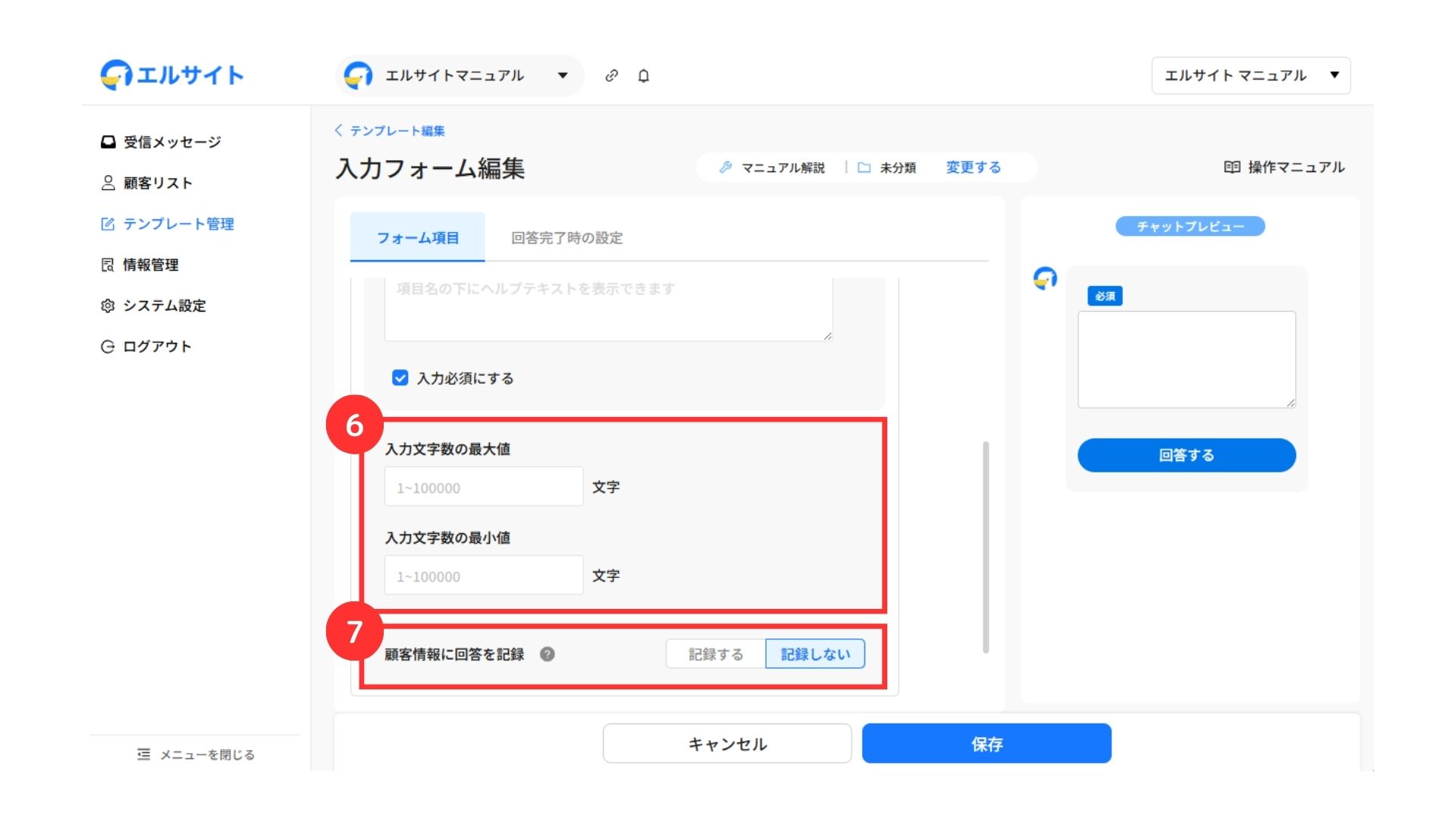Screen dimensions: 1456x819
Task: Click folder icon beside 未分類
Action: click(864, 168)
